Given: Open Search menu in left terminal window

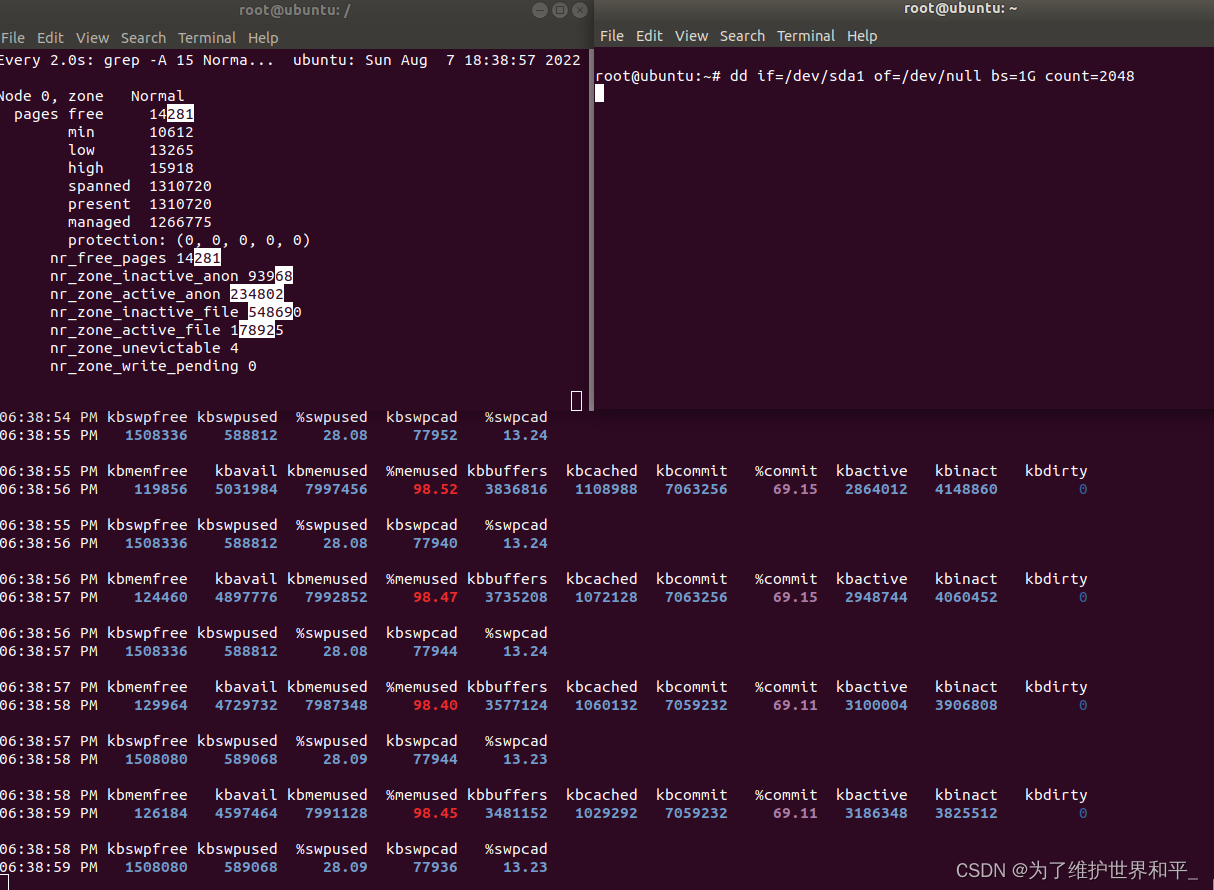Looking at the screenshot, I should point(143,38).
